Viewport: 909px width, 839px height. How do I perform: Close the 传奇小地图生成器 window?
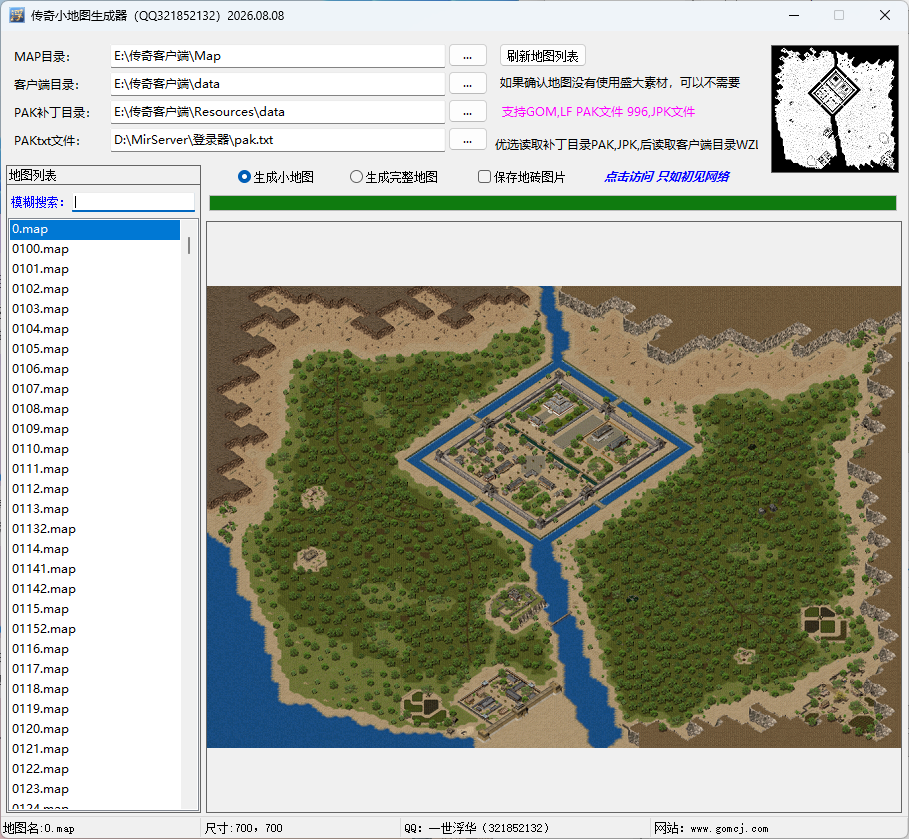coord(885,15)
